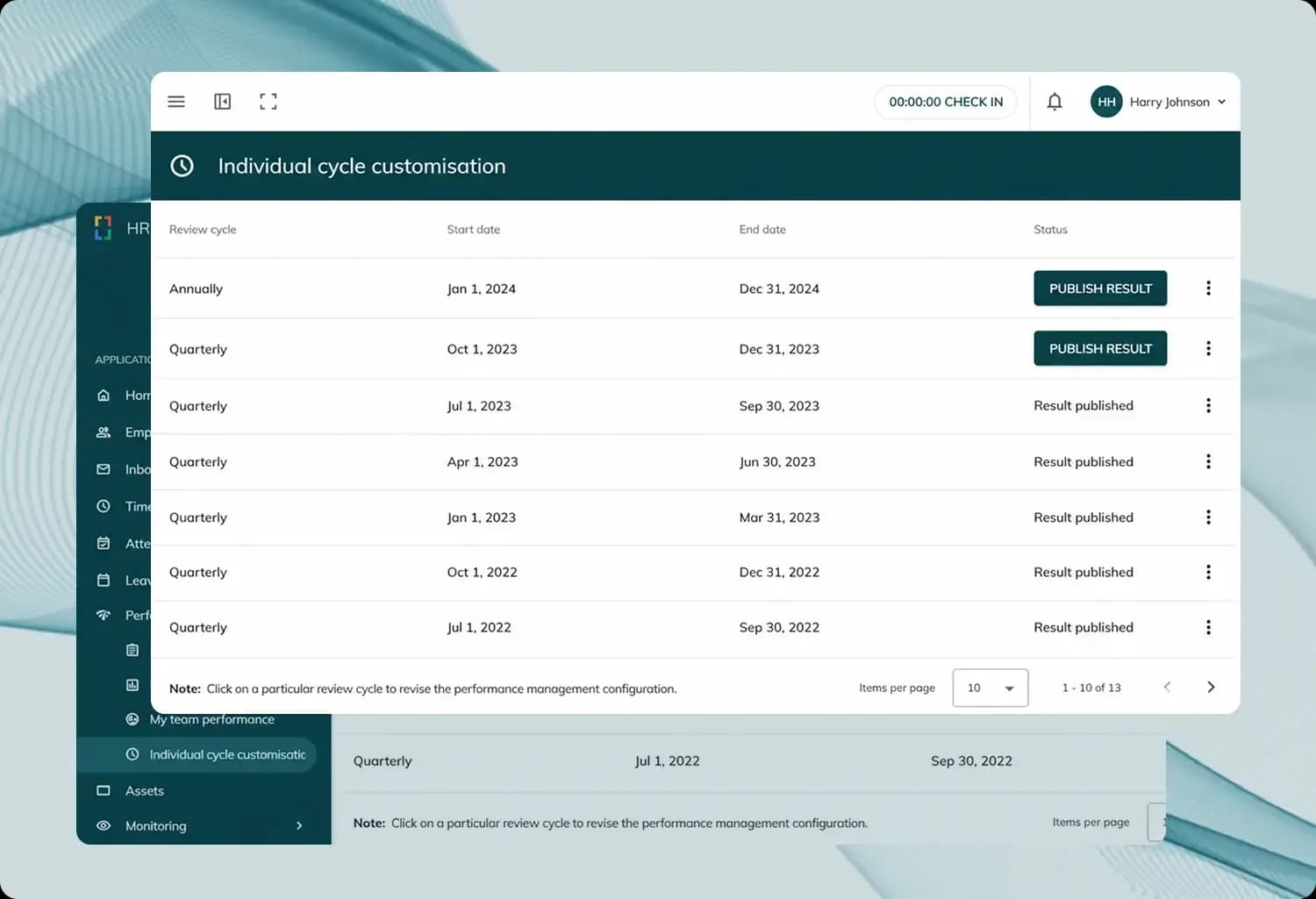Open options for Jul 1, 2023 quarterly cycle
The width and height of the screenshot is (1316, 899).
[1208, 405]
